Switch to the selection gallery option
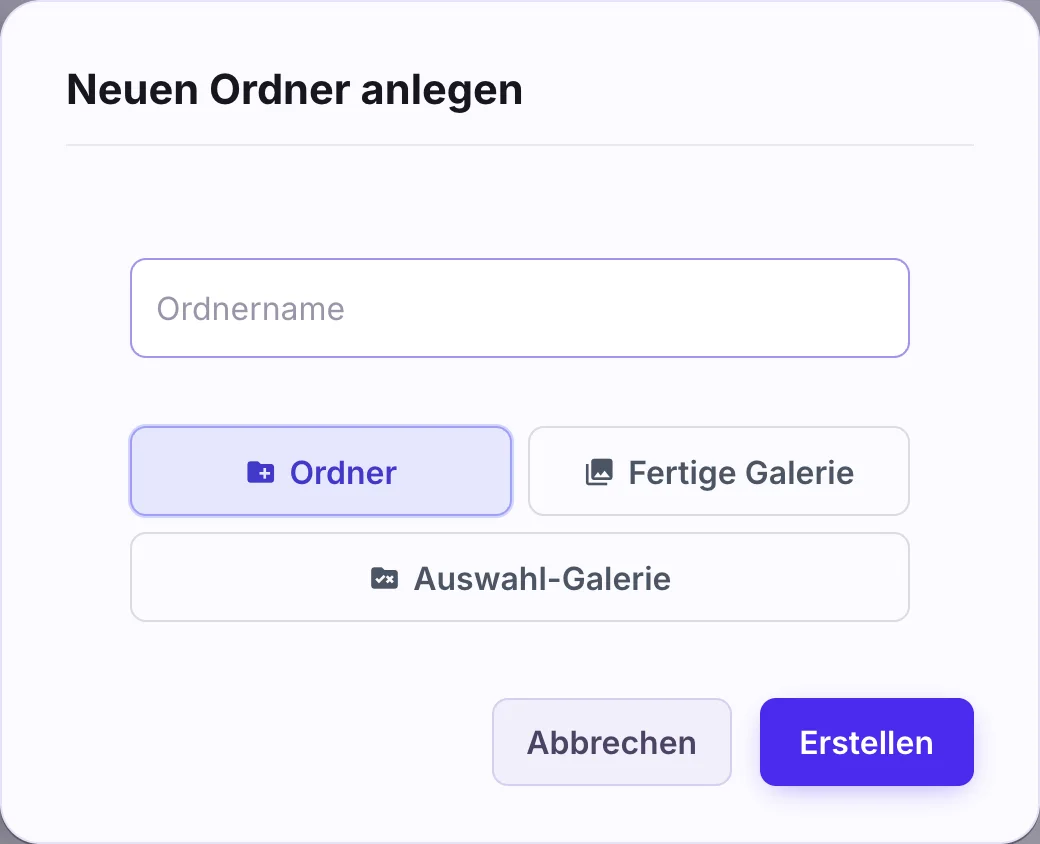Viewport: 1040px width, 844px height. (x=520, y=577)
